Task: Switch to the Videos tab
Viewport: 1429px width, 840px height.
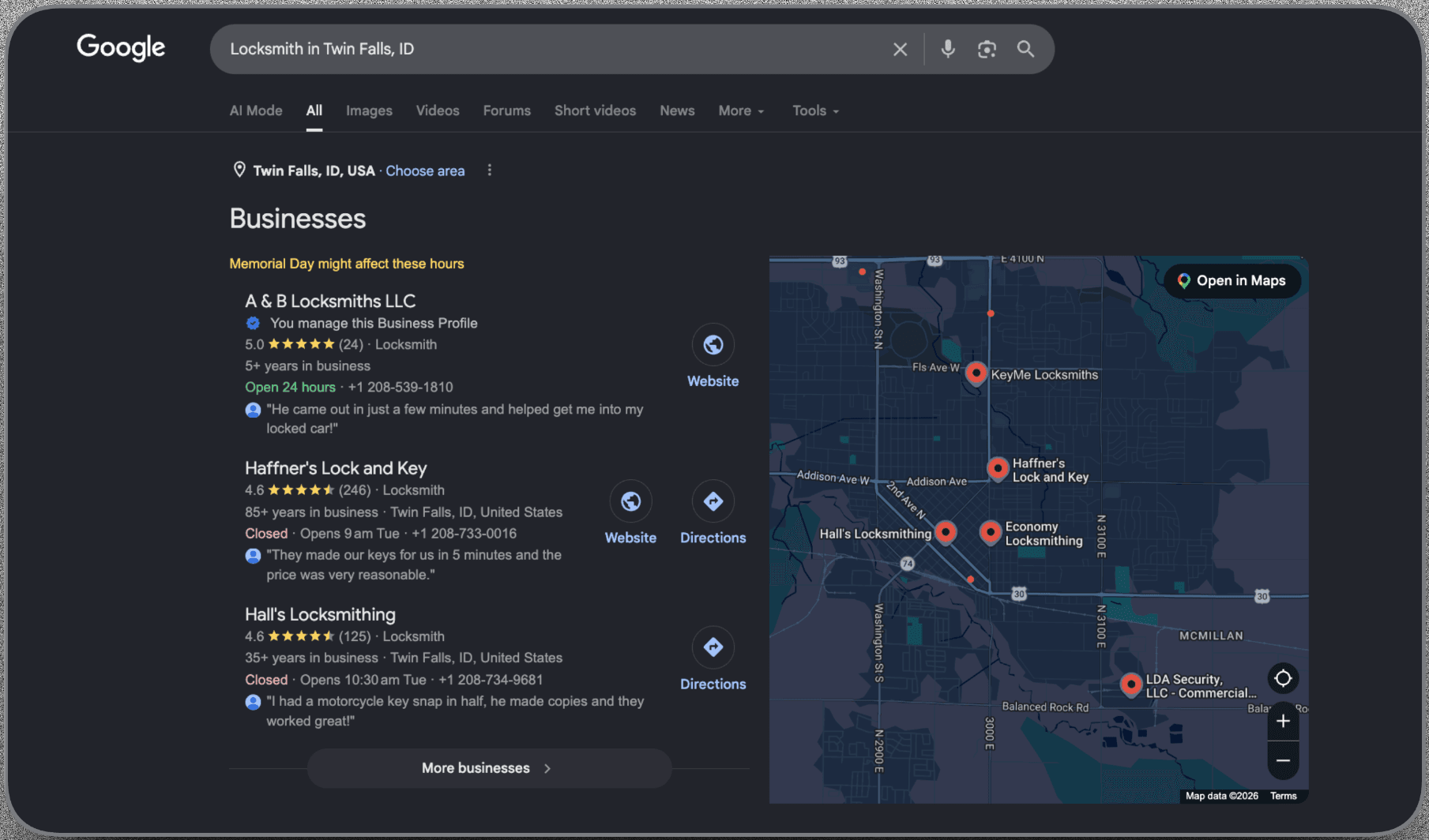Action: point(438,111)
